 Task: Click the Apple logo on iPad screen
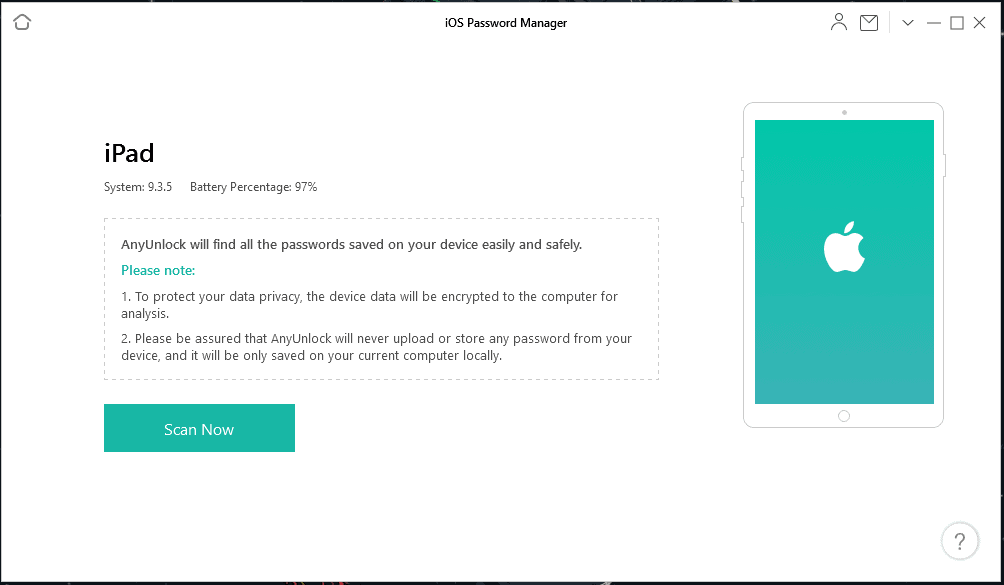coord(844,249)
